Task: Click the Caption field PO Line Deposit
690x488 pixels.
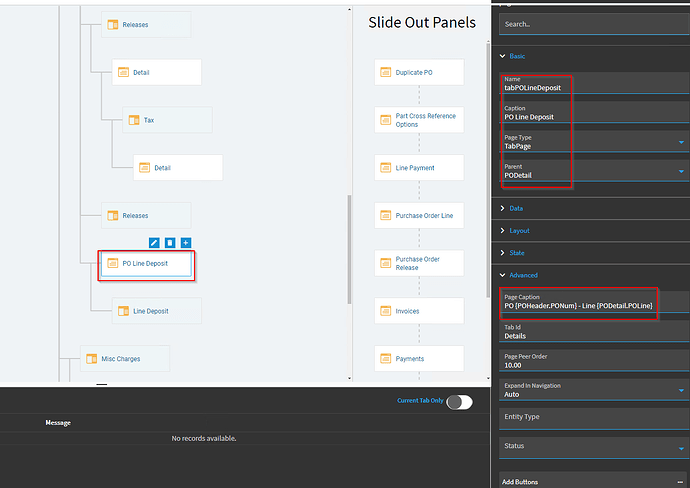Action: [594, 112]
